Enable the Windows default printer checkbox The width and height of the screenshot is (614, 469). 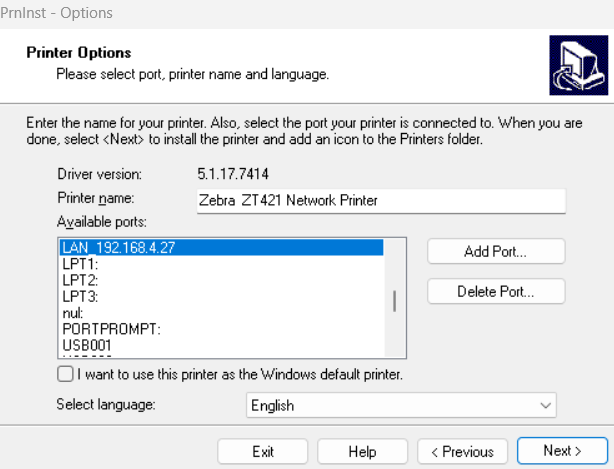coord(66,375)
